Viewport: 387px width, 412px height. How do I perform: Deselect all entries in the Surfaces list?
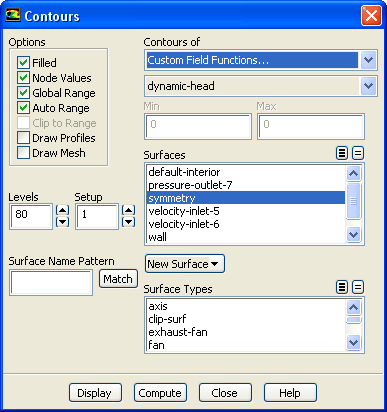point(358,153)
